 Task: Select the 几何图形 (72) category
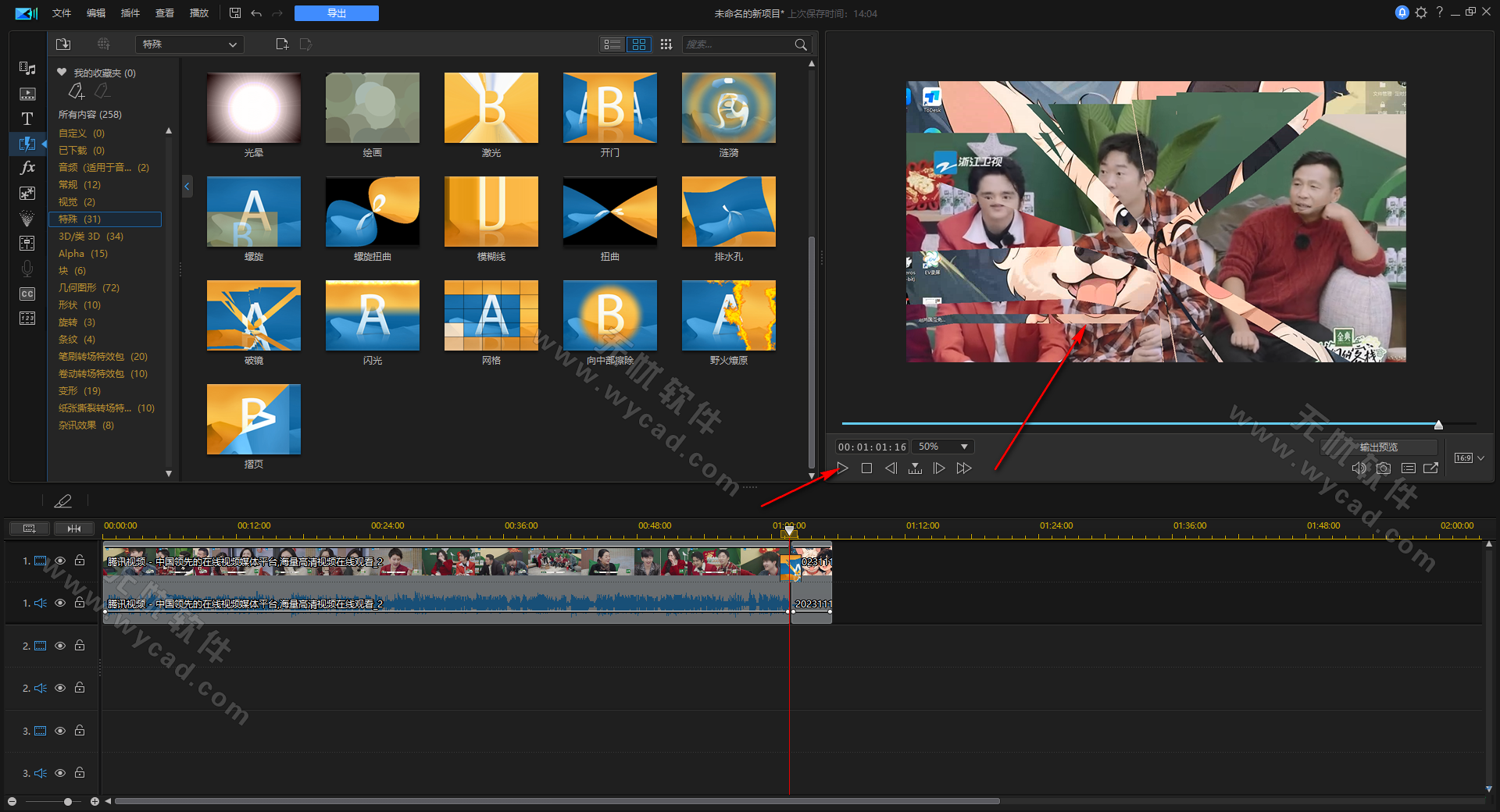point(88,287)
